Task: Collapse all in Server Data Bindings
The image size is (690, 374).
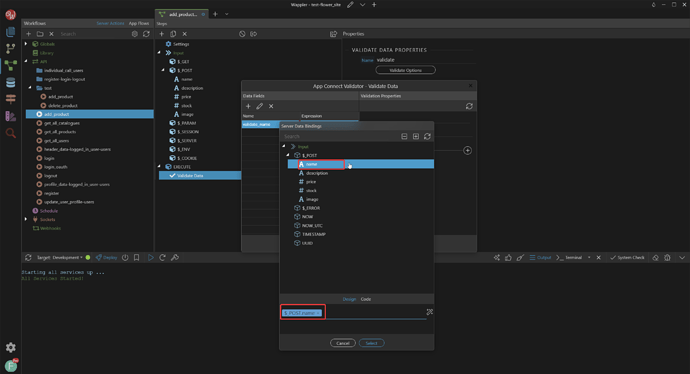Action: tap(404, 136)
